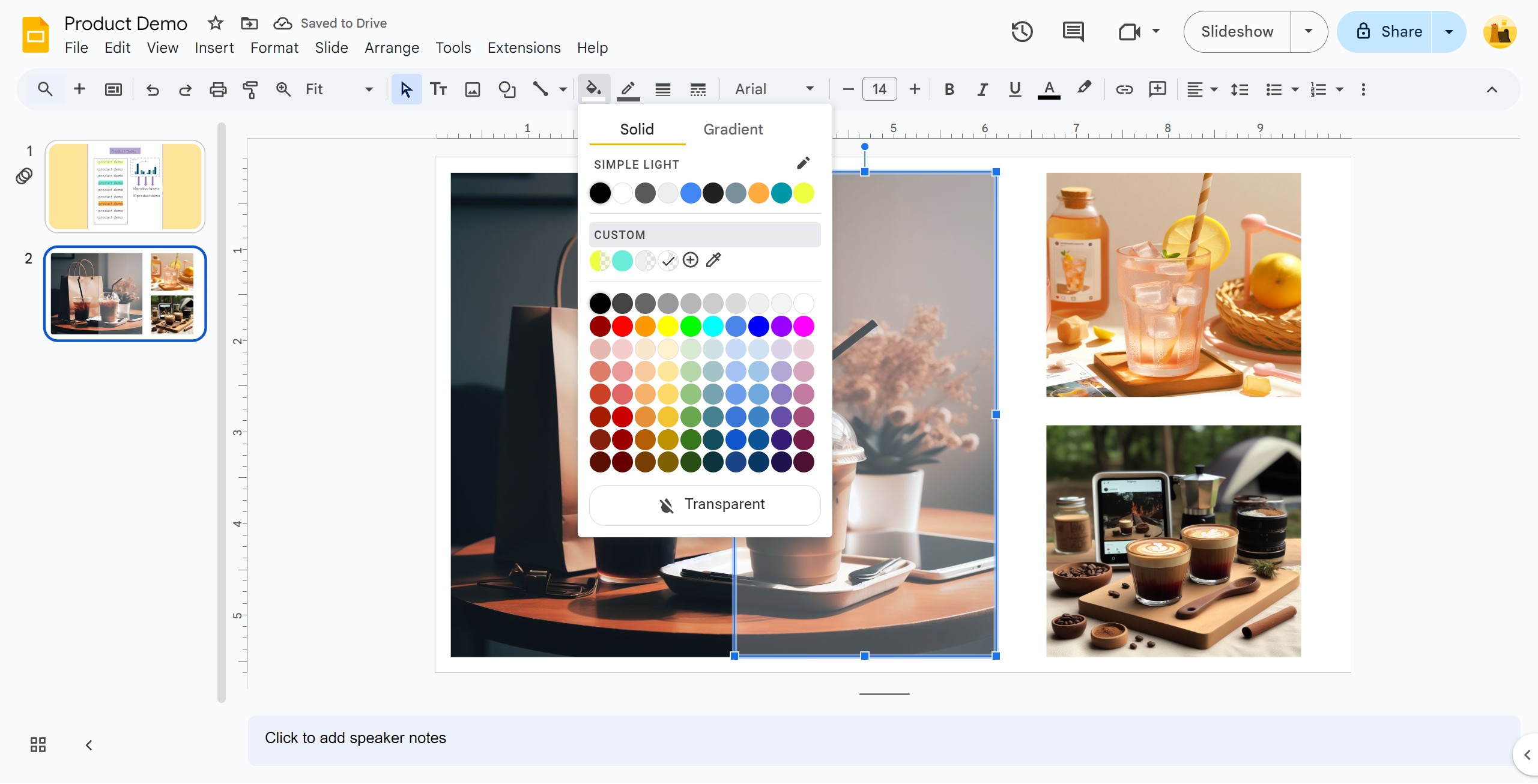Click the undo arrow icon
1538x784 pixels.
(153, 89)
